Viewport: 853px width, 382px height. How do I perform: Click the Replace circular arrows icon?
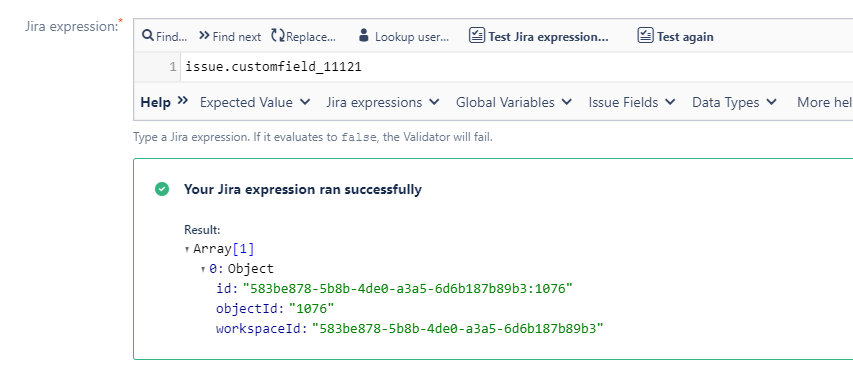point(278,36)
